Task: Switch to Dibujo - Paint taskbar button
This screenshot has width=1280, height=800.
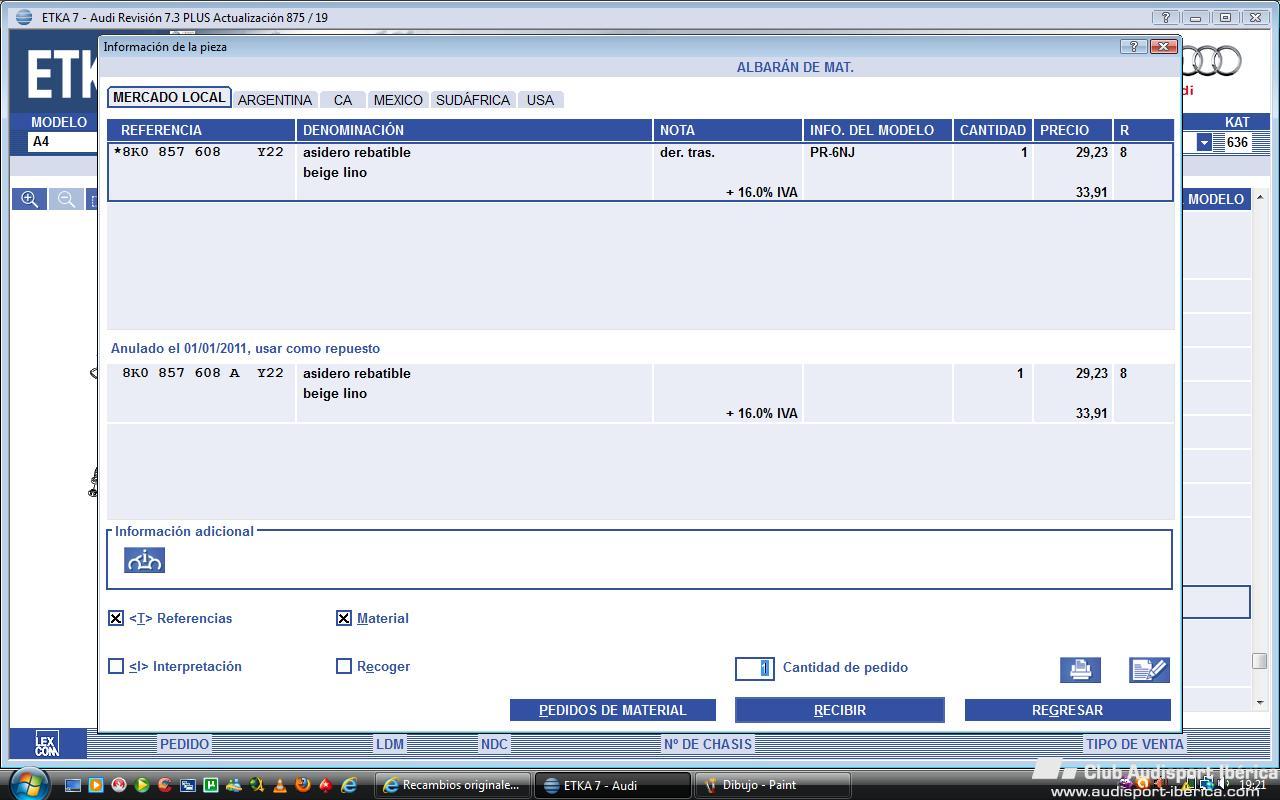Action: [772, 785]
